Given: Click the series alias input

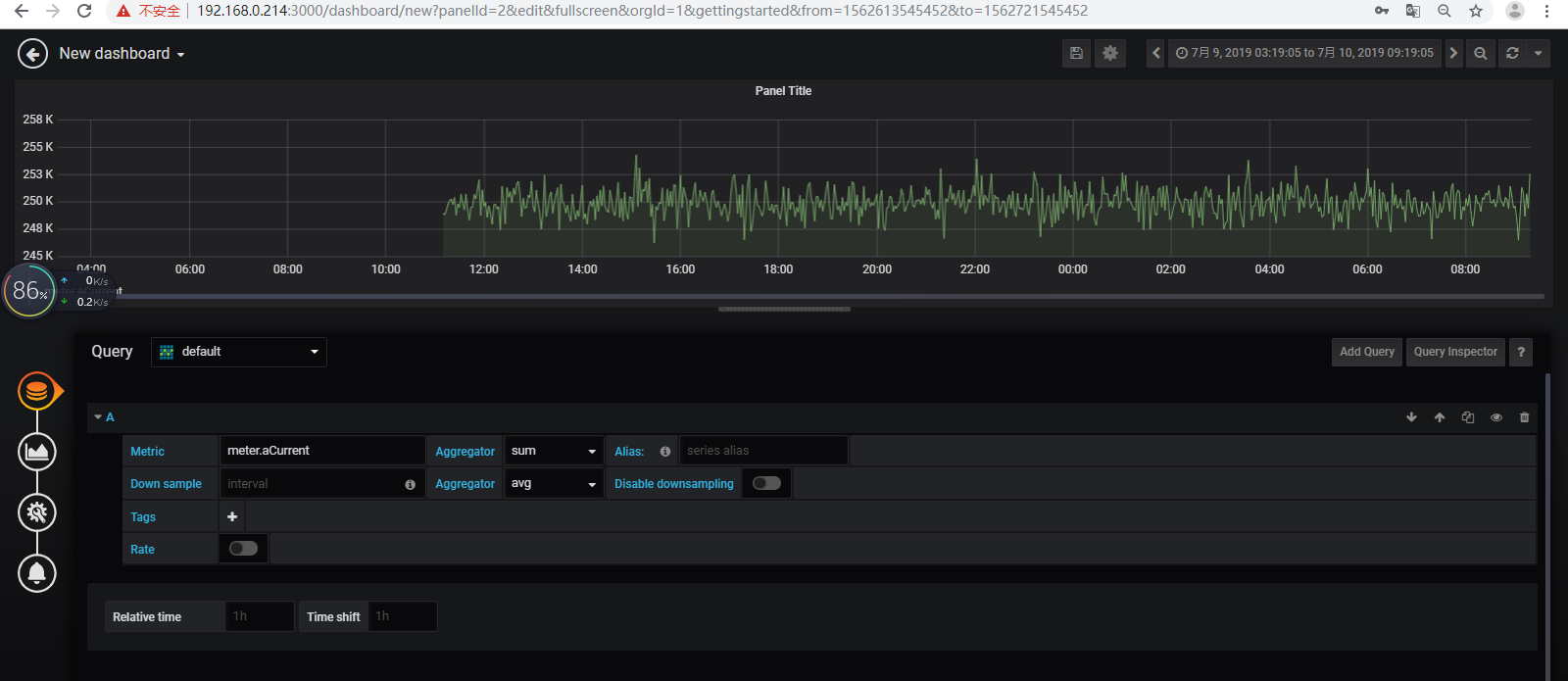Looking at the screenshot, I should pyautogui.click(x=763, y=451).
